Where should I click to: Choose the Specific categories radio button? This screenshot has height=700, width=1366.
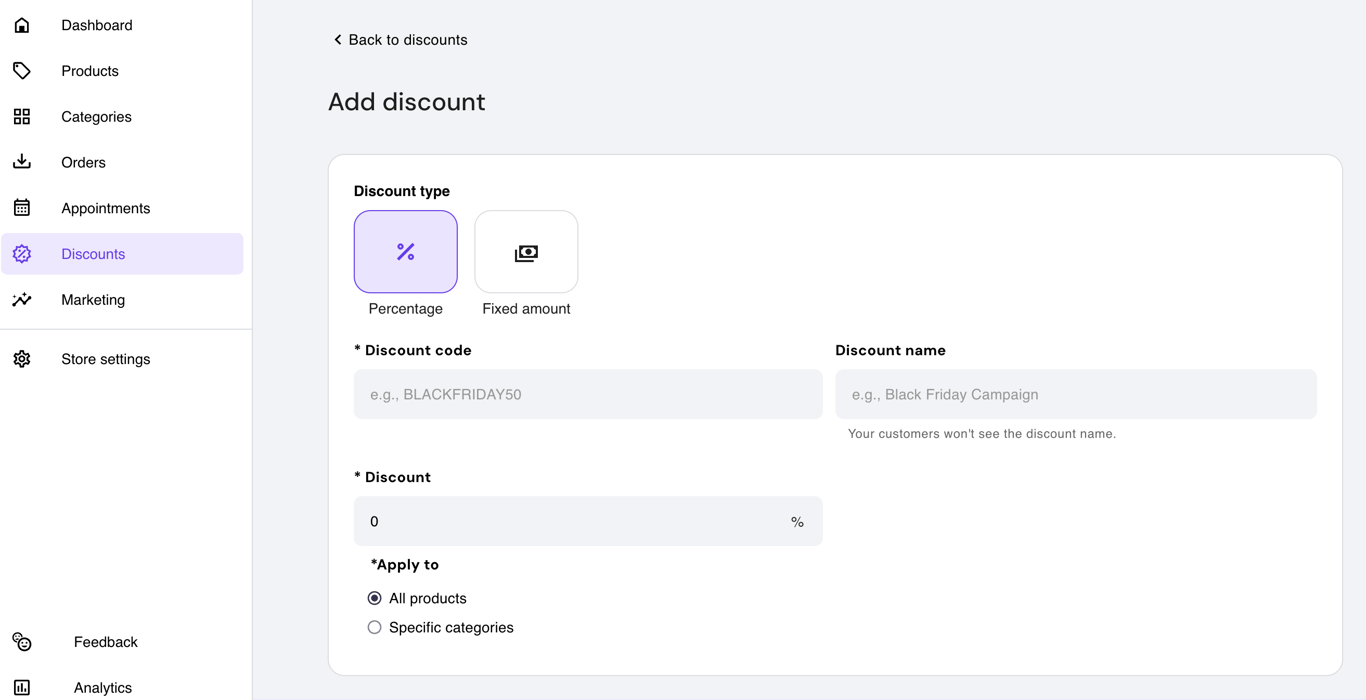pos(374,627)
